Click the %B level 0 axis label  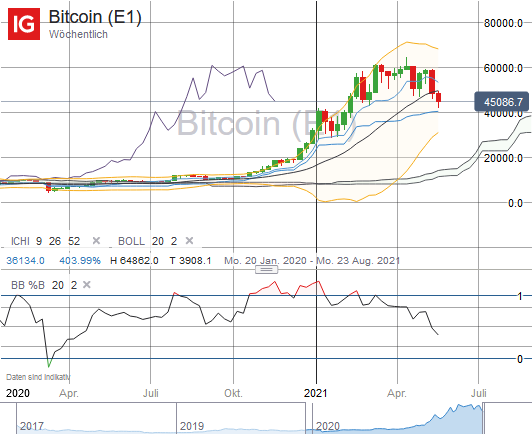520,359
